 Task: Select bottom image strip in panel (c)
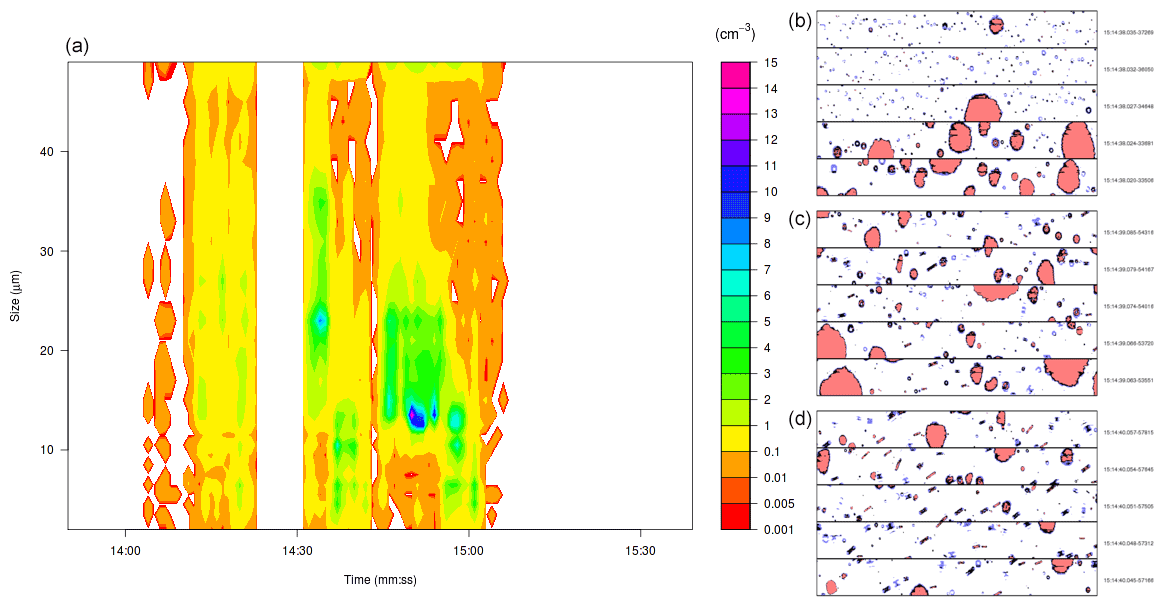(x=957, y=378)
